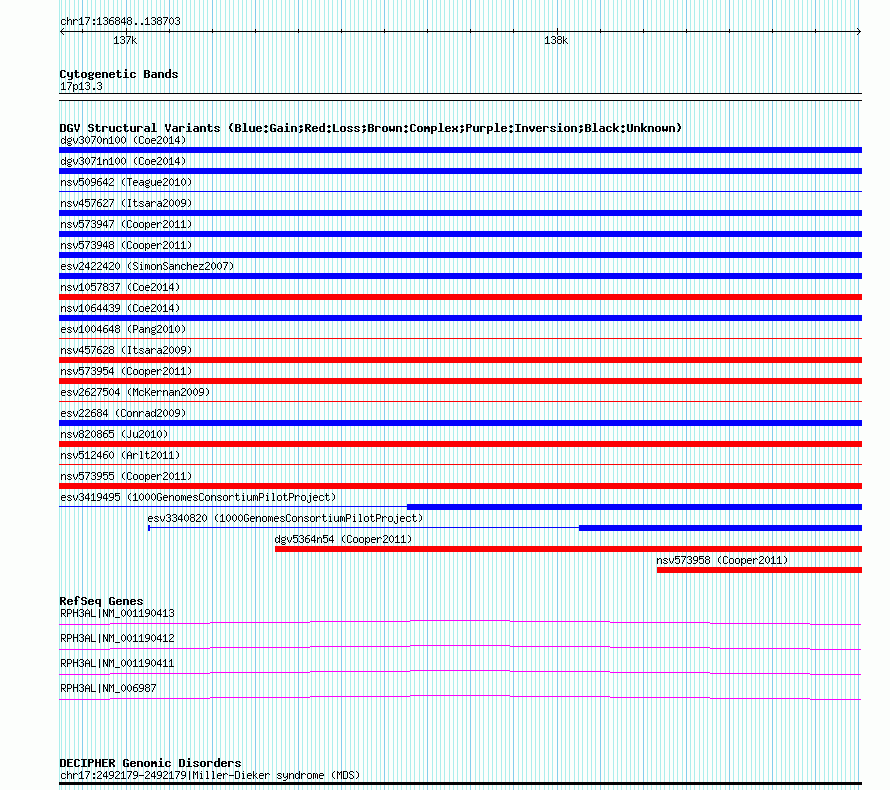The height and width of the screenshot is (790, 890).
Task: Open the esv3340820 1000GenomesConsortiumPilotProject label
Action: tap(286, 518)
